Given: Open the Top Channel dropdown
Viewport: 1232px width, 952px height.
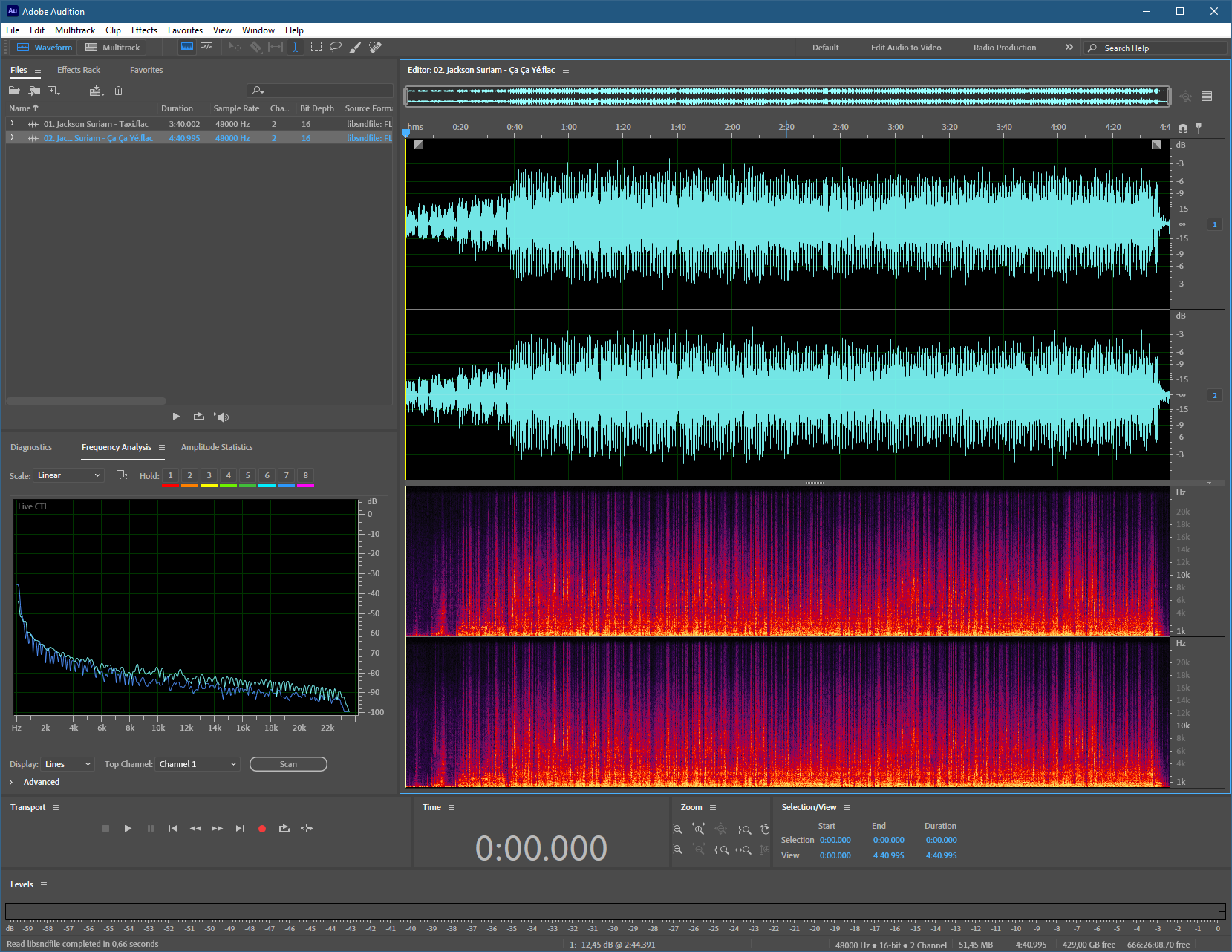Looking at the screenshot, I should point(198,764).
